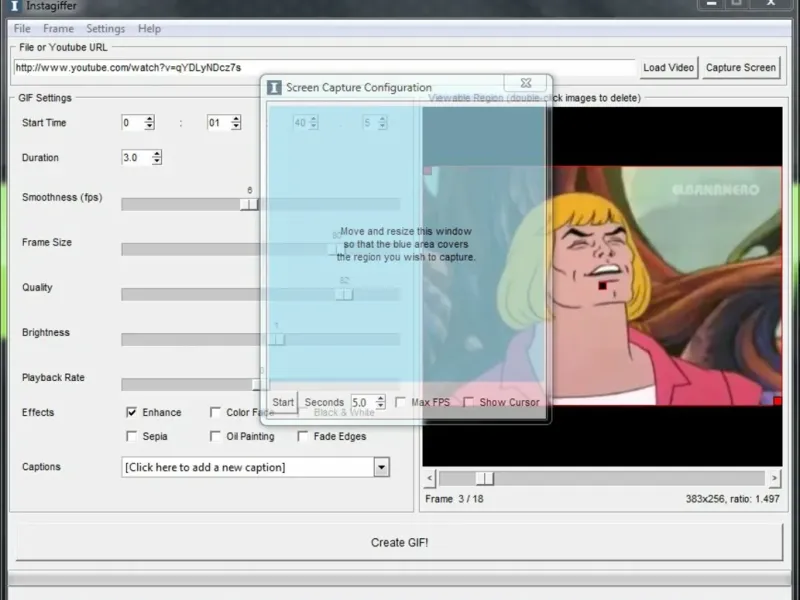Screen dimensions: 800x600
Task: Enable the Sepia effect checkbox
Action: (132, 436)
